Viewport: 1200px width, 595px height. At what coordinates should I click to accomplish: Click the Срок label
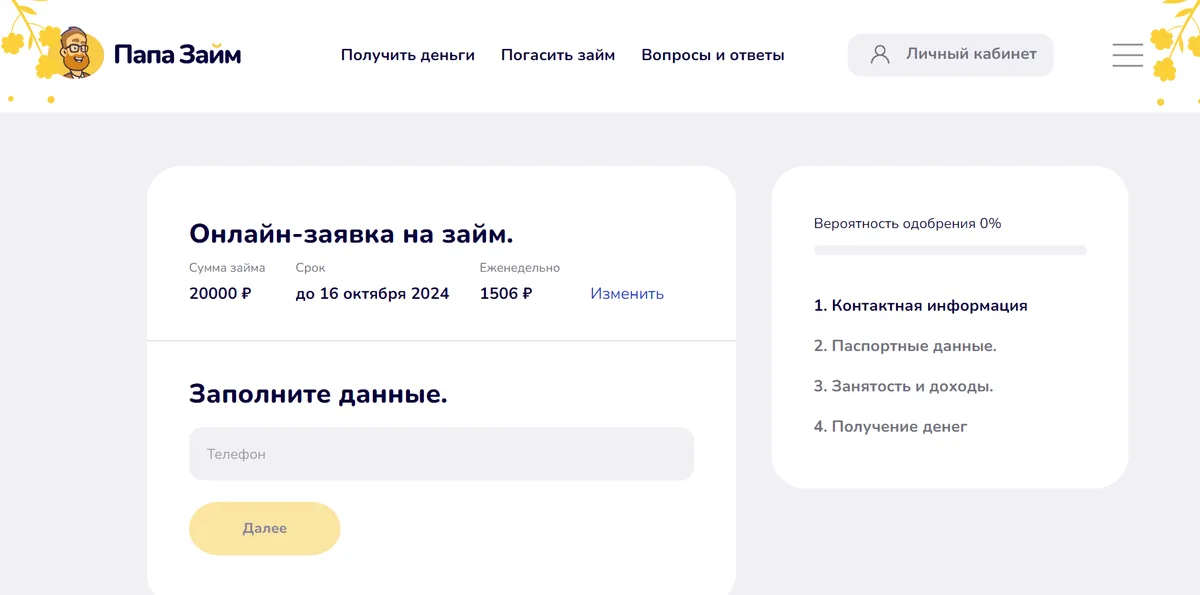310,268
